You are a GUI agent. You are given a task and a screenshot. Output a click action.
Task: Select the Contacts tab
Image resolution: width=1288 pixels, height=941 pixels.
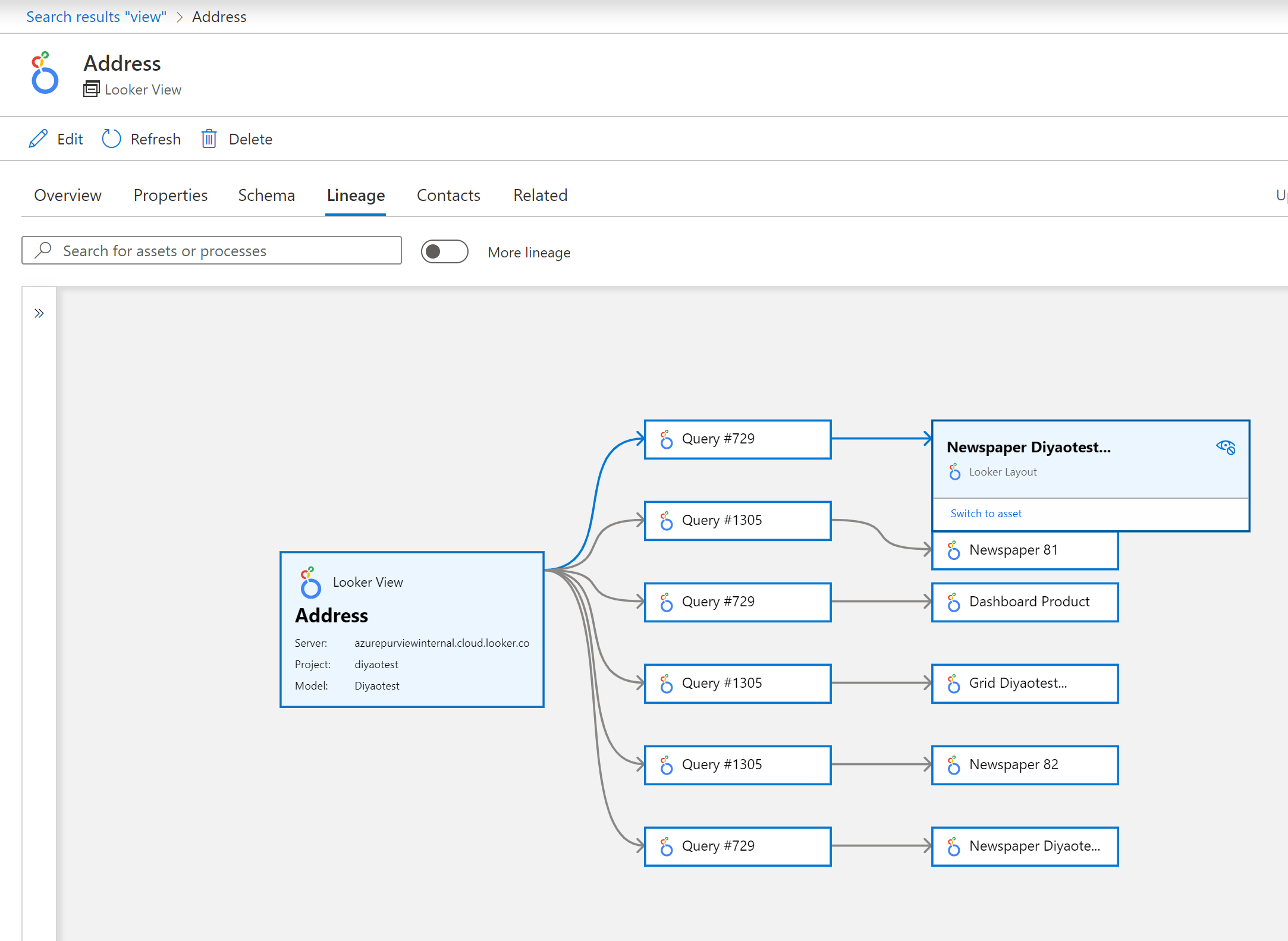447,195
